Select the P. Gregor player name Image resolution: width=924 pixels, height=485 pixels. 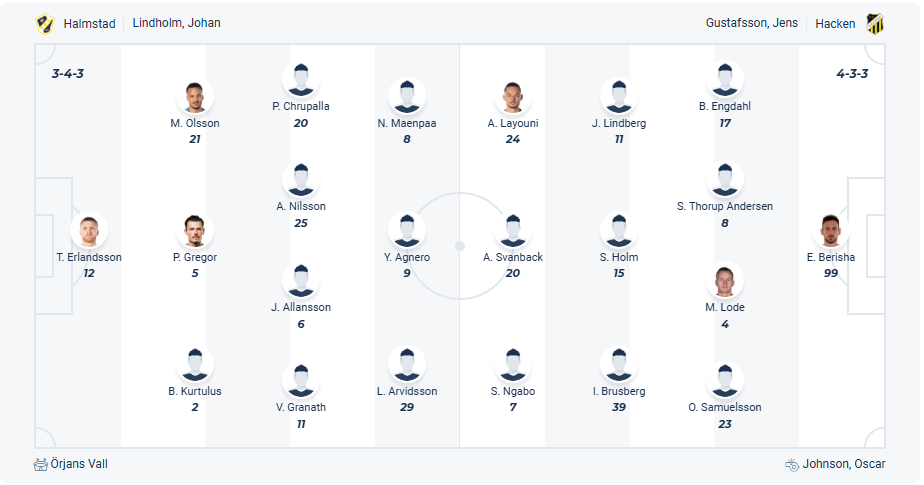point(195,257)
